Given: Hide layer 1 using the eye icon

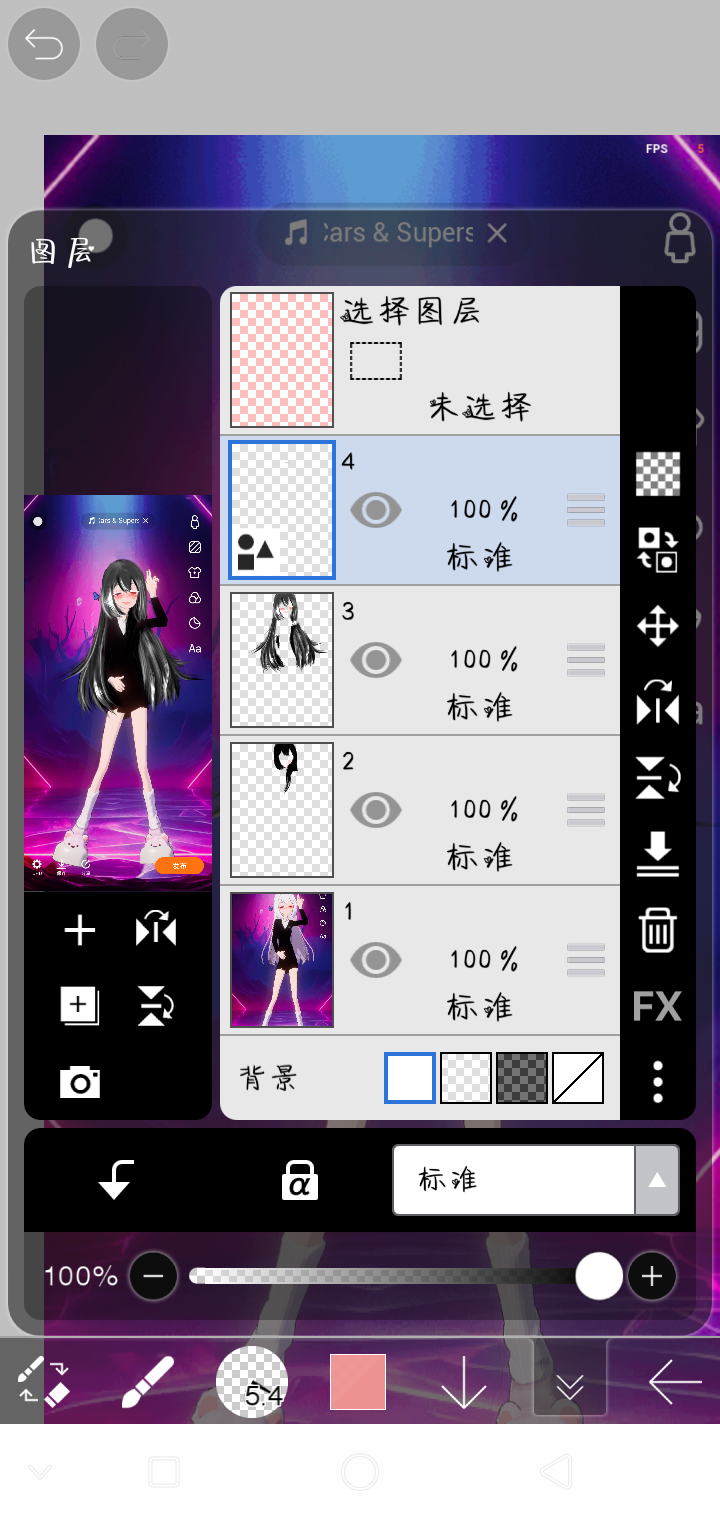Looking at the screenshot, I should pyautogui.click(x=376, y=960).
